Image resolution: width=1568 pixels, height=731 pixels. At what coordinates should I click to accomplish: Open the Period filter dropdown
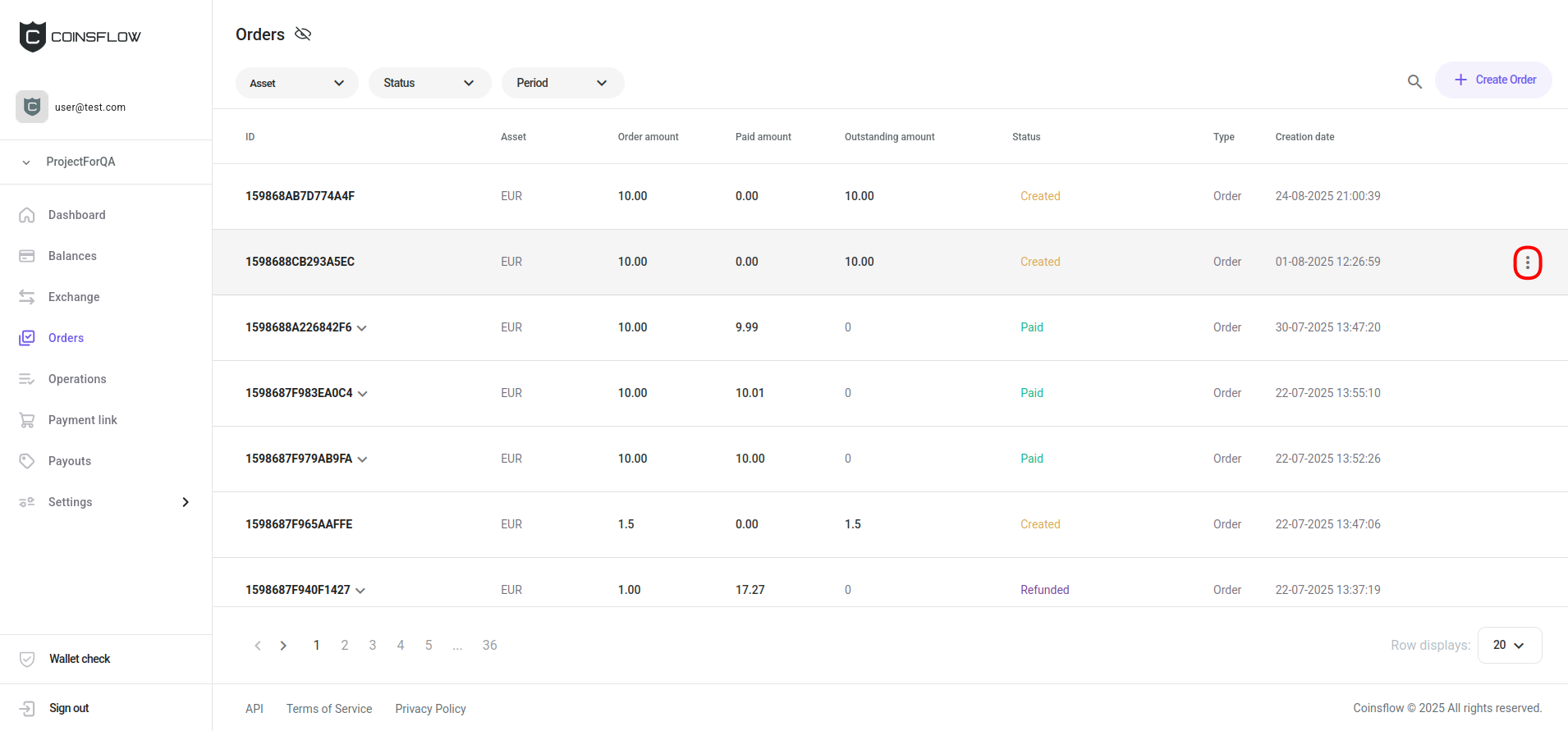tap(562, 83)
